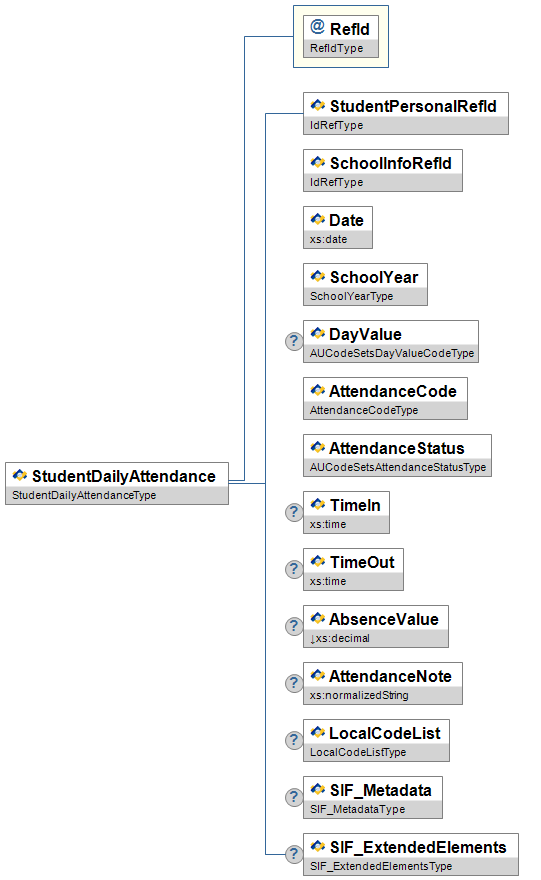Click the xs:normalizedString type under AttendanceNote
Viewport: 541px width, 880px height.
(x=359, y=695)
